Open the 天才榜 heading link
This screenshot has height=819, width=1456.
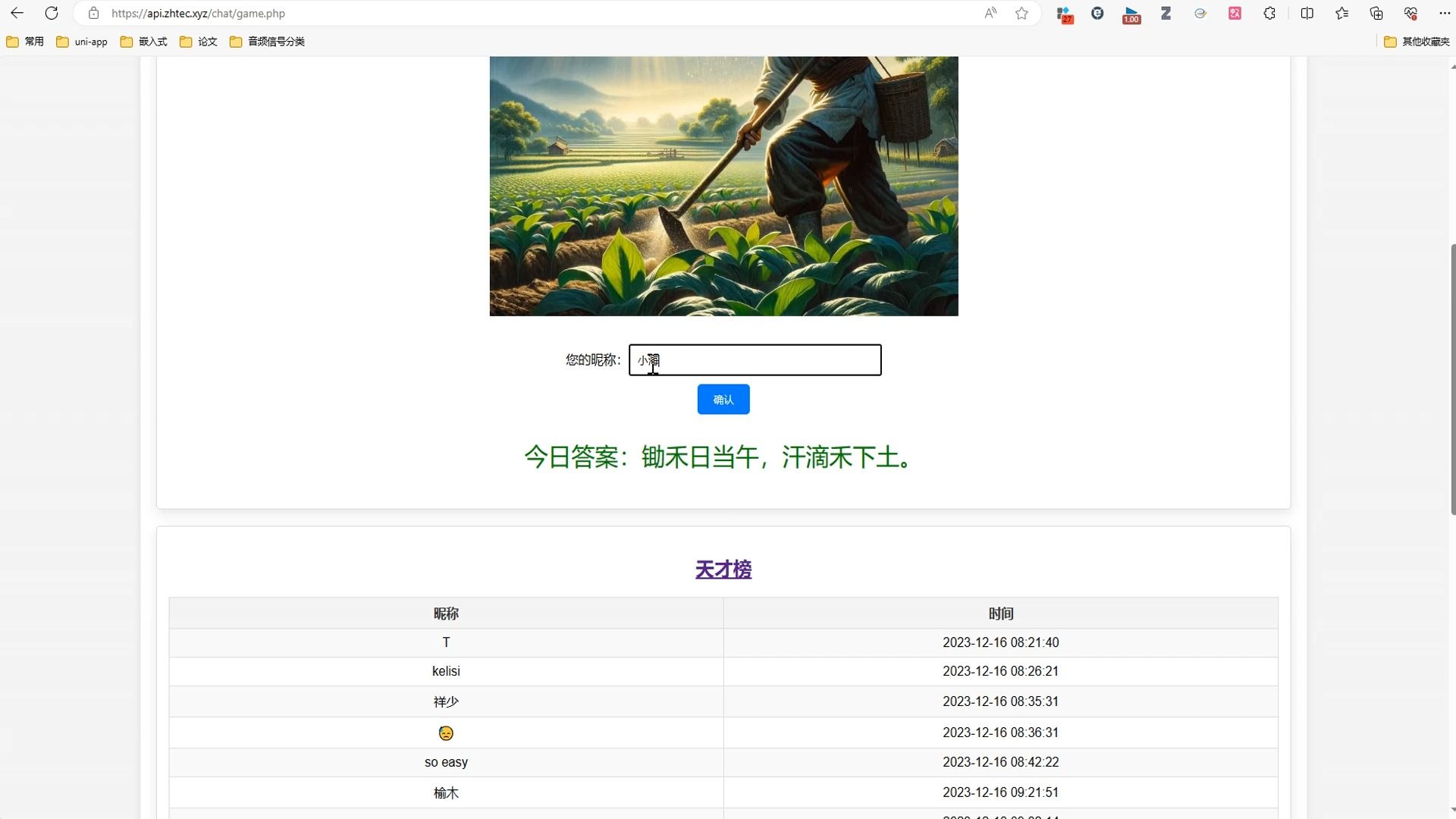point(723,570)
